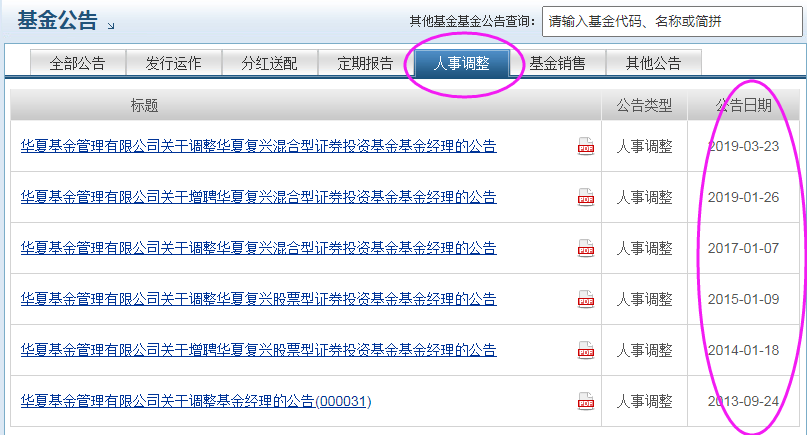Image resolution: width=807 pixels, height=435 pixels.
Task: Click the date 2019-01-26
Action: (x=743, y=197)
